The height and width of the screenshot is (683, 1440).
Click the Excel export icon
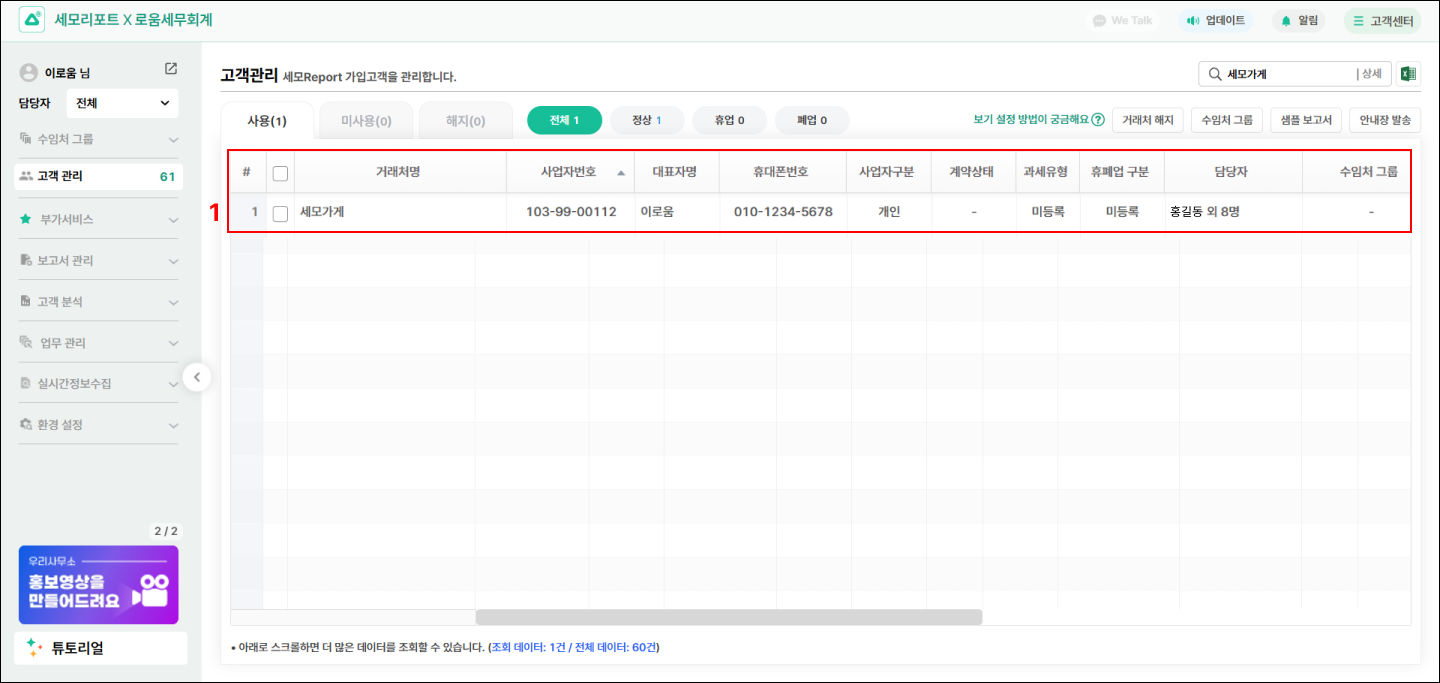pyautogui.click(x=1408, y=74)
